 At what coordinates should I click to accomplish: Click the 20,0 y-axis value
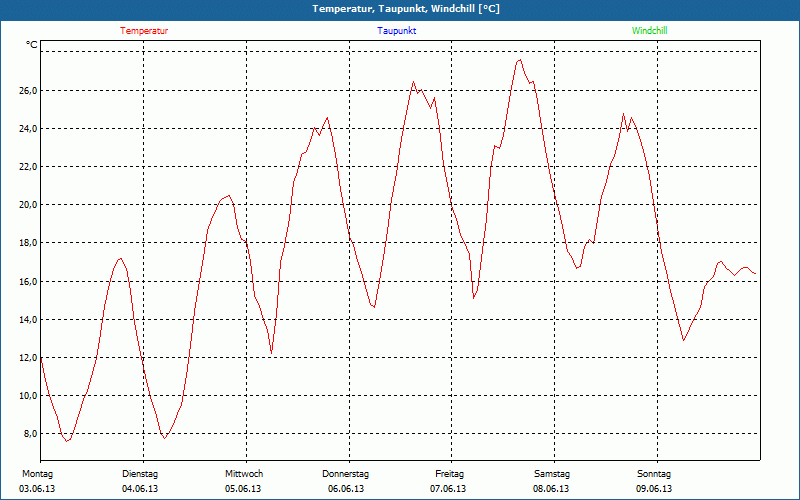pyautogui.click(x=28, y=205)
